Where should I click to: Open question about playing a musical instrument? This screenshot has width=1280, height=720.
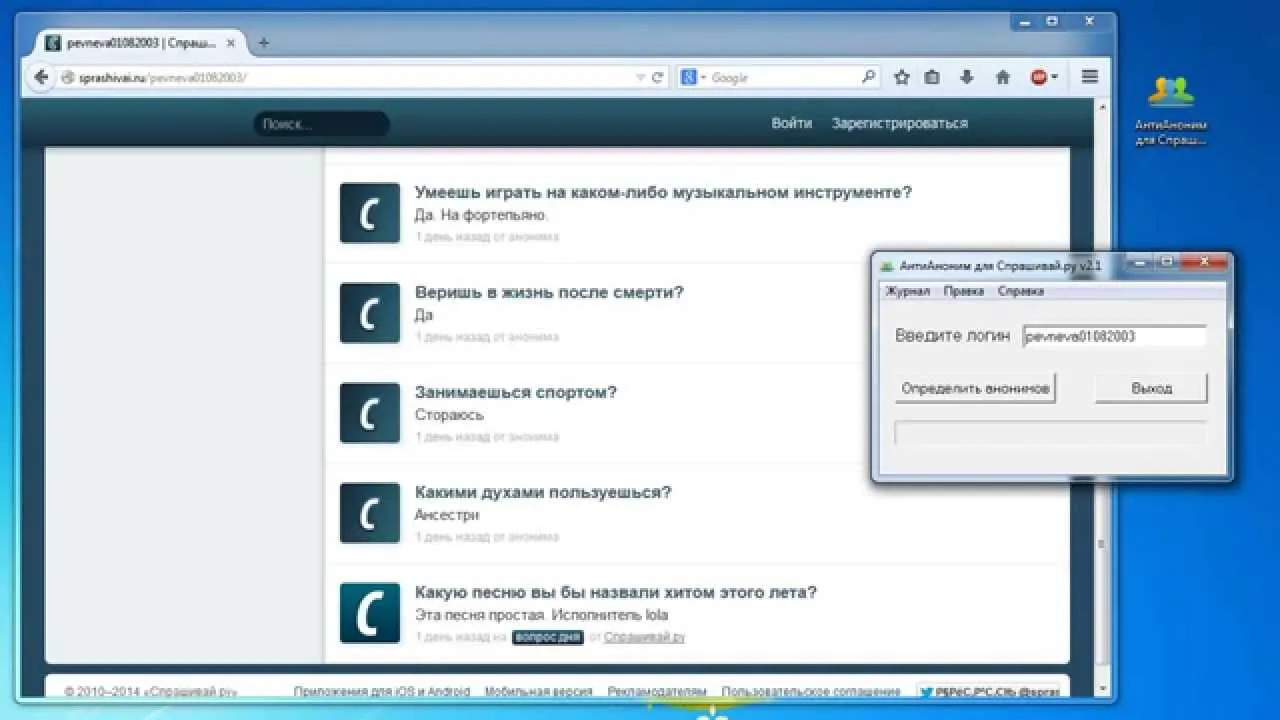(x=663, y=192)
